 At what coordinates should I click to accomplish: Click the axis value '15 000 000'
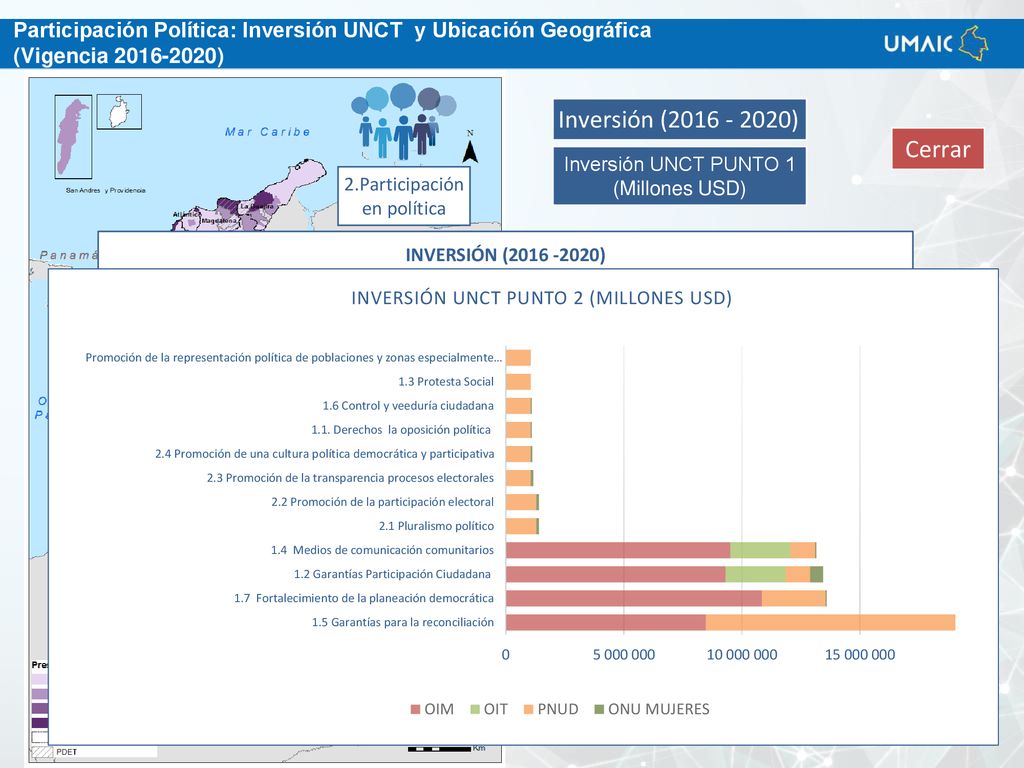860,654
